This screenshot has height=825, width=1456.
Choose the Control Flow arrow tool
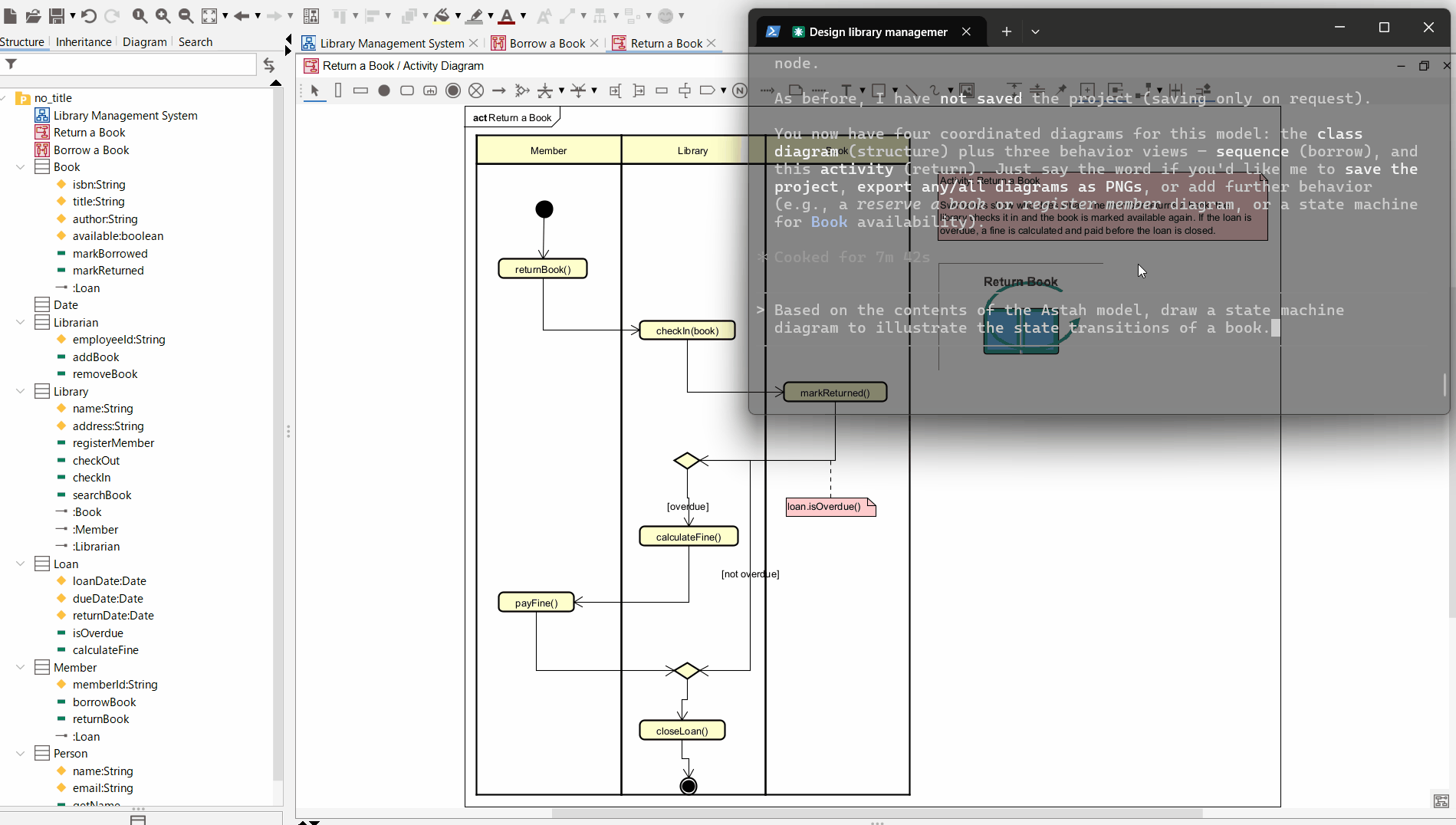[499, 90]
